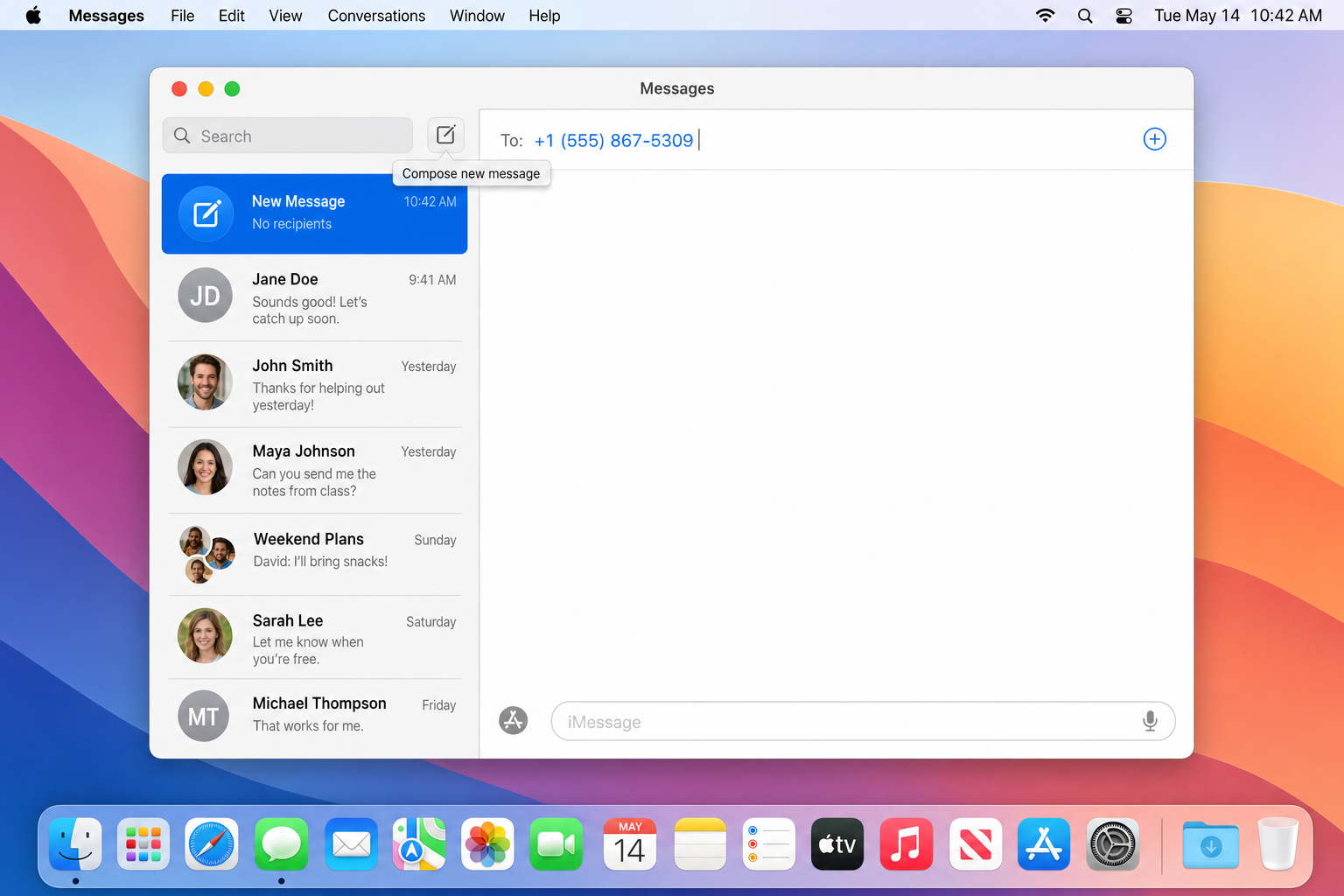Open Mail from the dock
The height and width of the screenshot is (896, 1344).
[x=351, y=844]
